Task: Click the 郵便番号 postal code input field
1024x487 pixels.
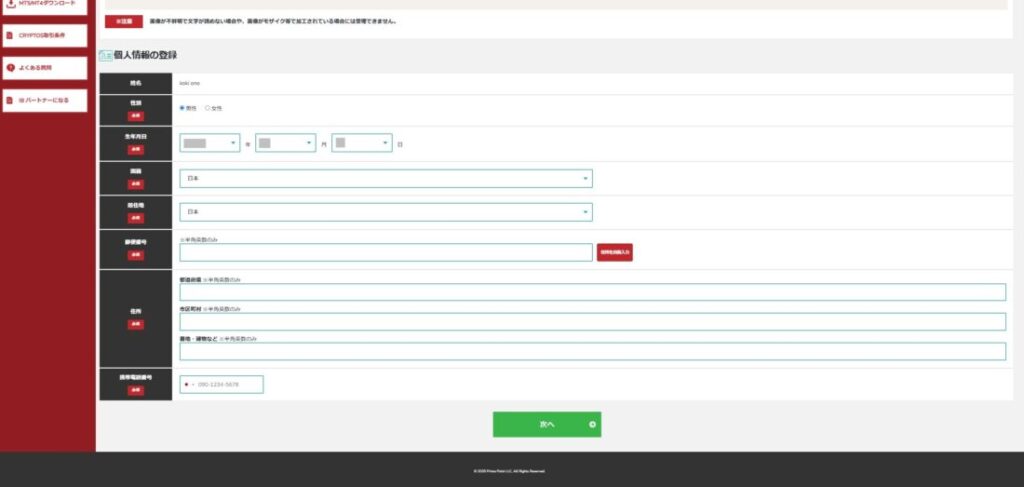Action: coord(386,253)
